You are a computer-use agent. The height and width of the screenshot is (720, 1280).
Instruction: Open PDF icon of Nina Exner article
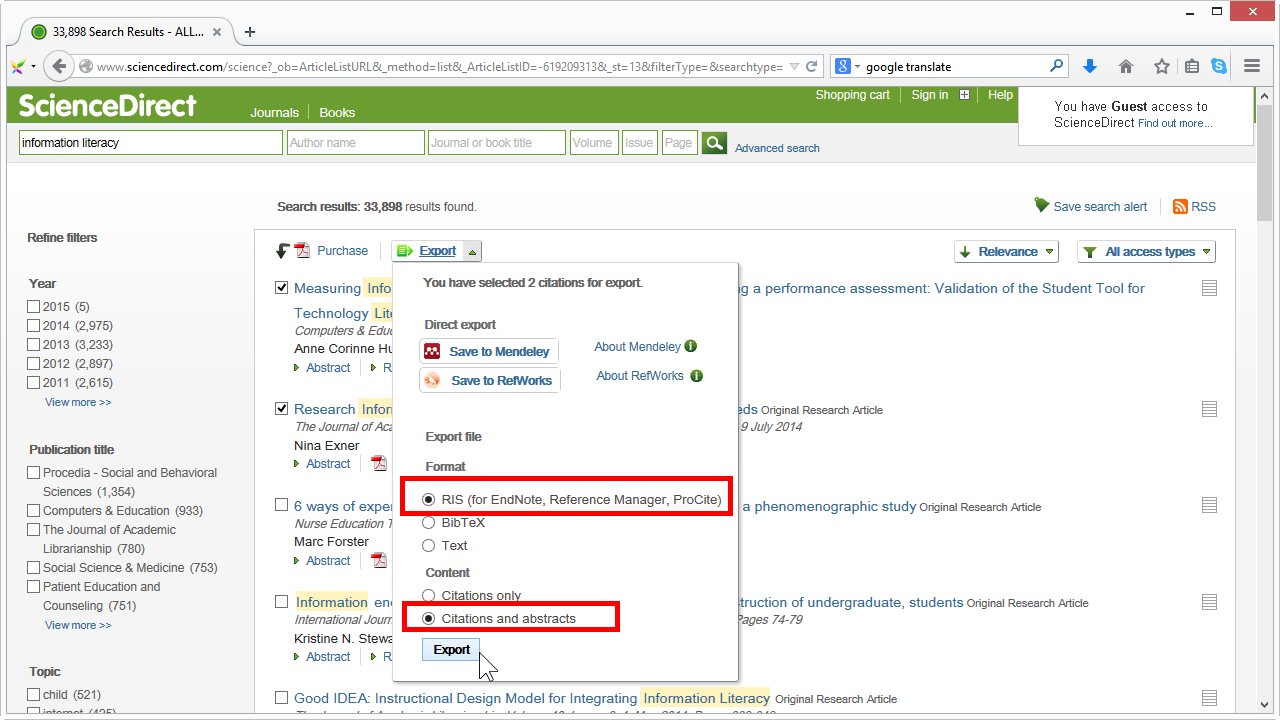[379, 463]
